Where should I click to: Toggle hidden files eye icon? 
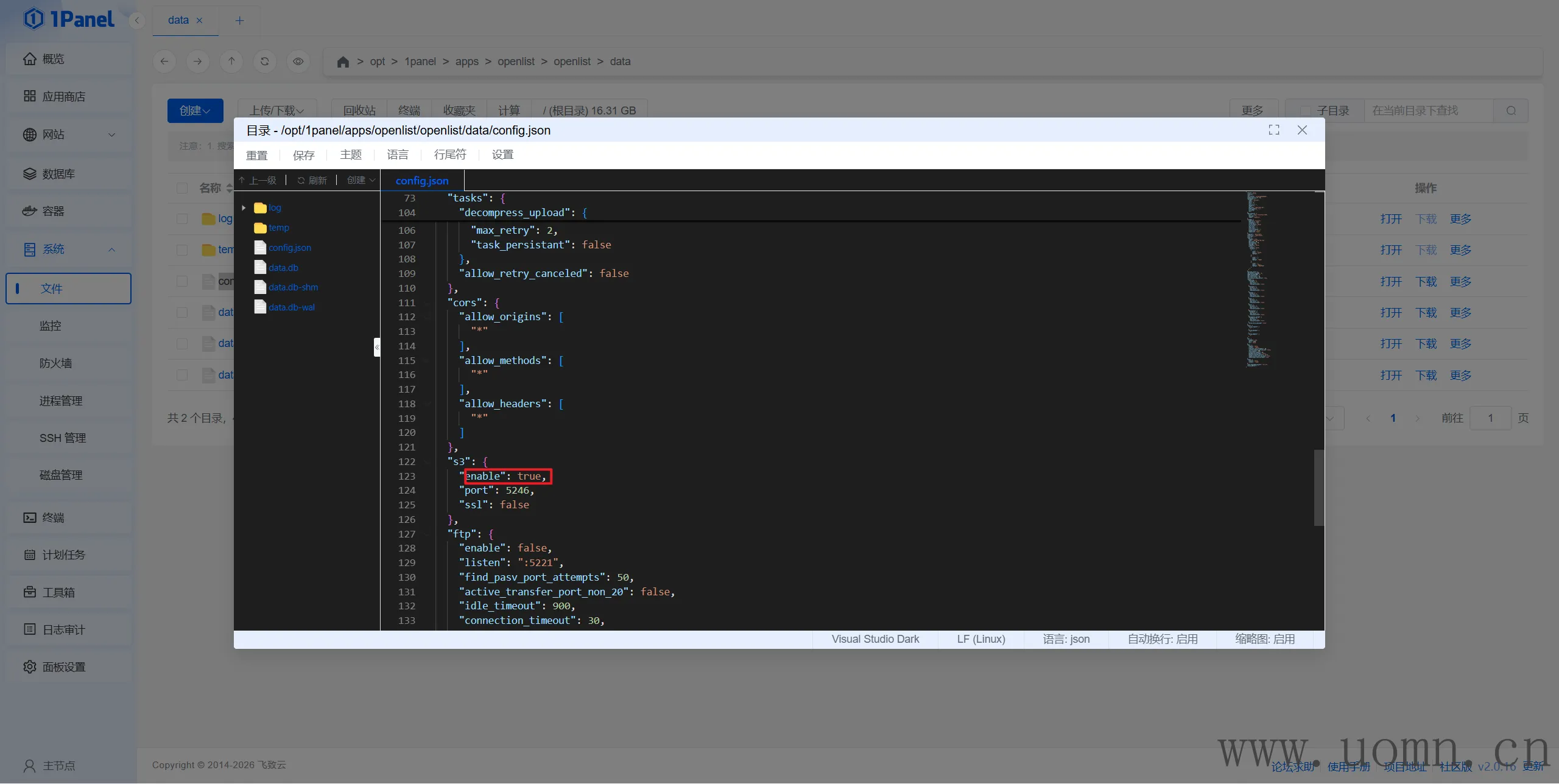point(298,61)
